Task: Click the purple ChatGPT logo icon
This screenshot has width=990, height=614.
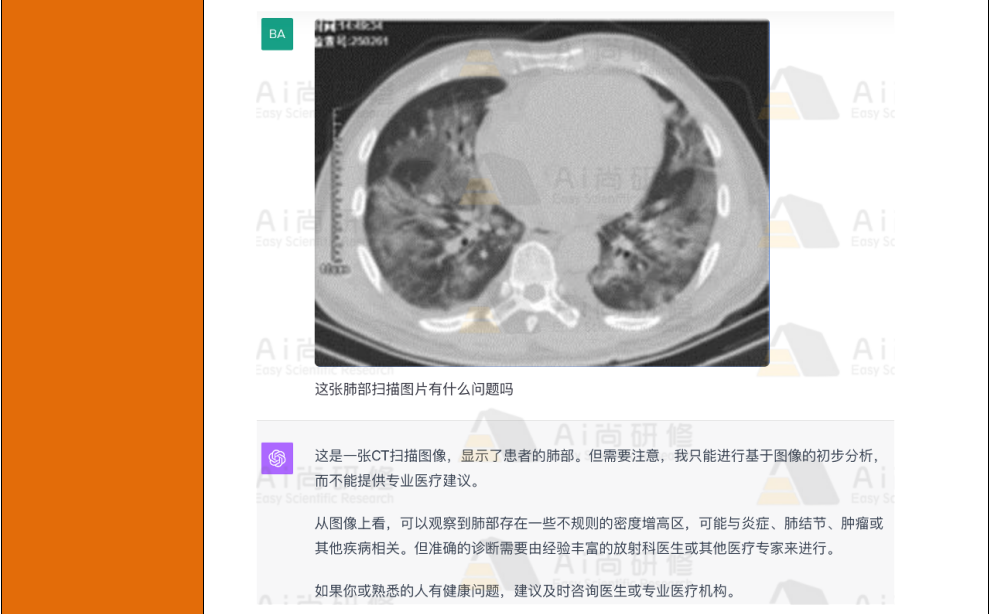Action: tap(277, 458)
